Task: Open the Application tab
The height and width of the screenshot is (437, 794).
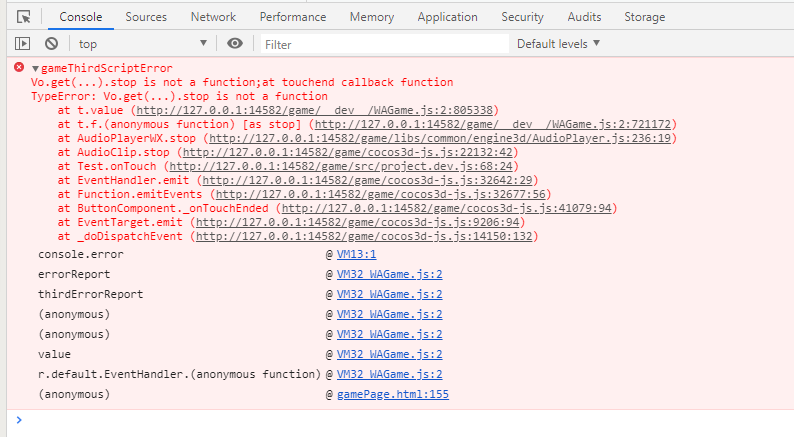Action: 447,17
